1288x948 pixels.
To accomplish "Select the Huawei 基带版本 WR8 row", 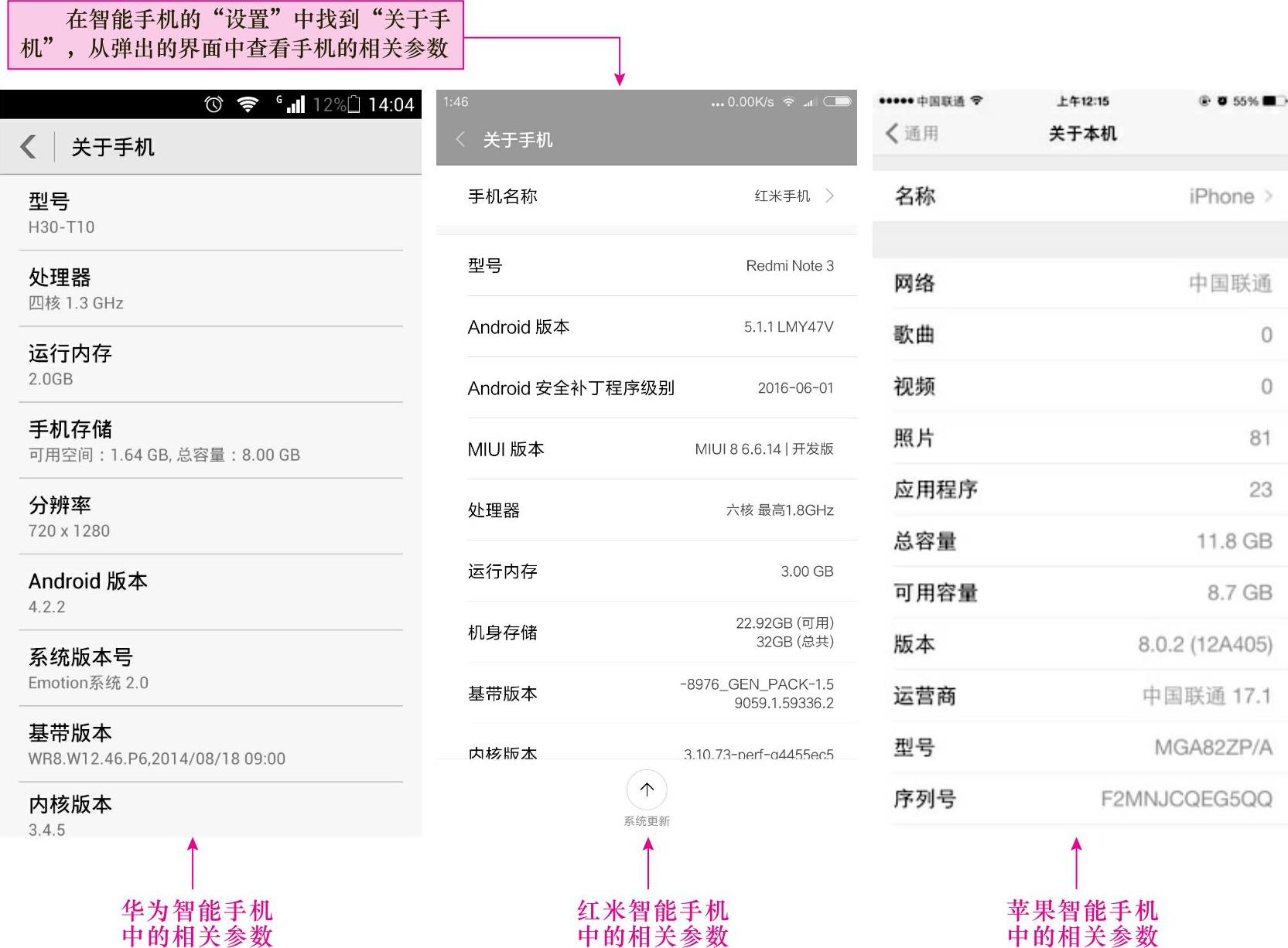I will [210, 744].
